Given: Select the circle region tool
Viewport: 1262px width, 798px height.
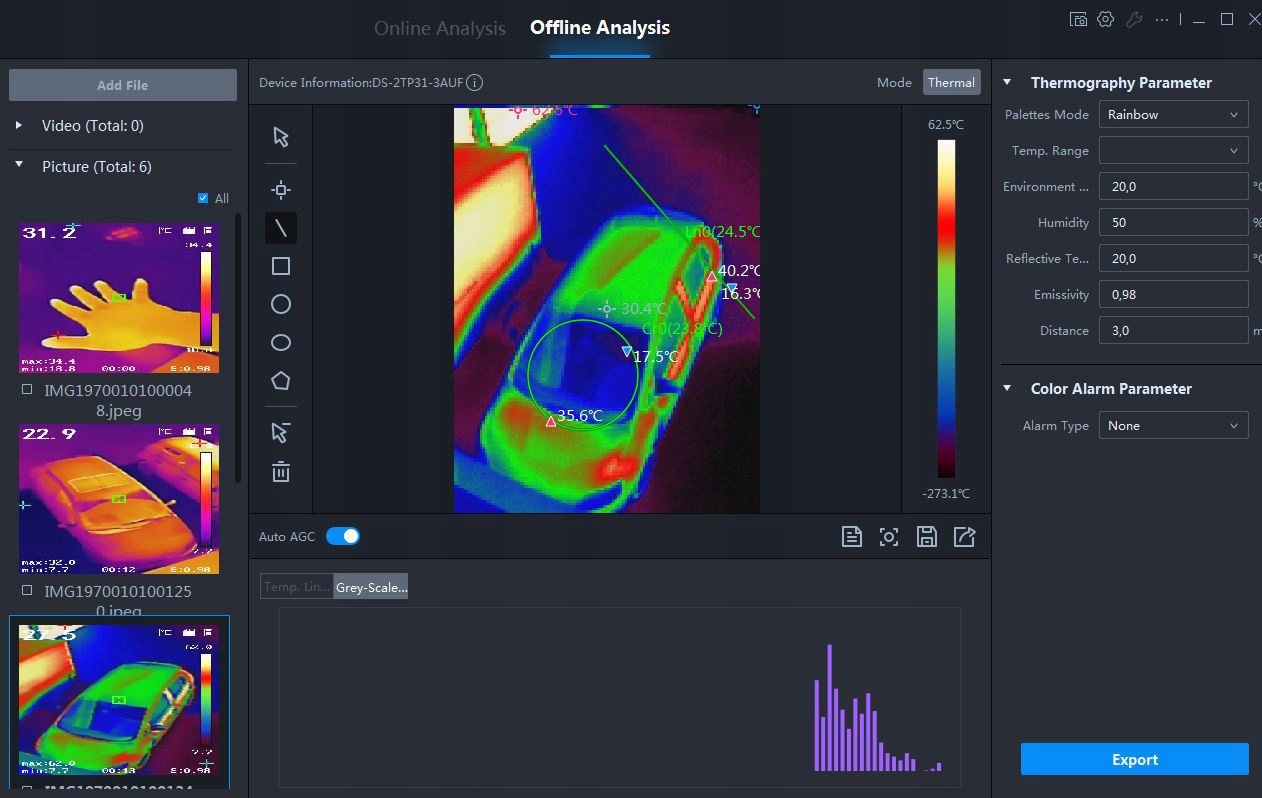Looking at the screenshot, I should click(x=281, y=304).
